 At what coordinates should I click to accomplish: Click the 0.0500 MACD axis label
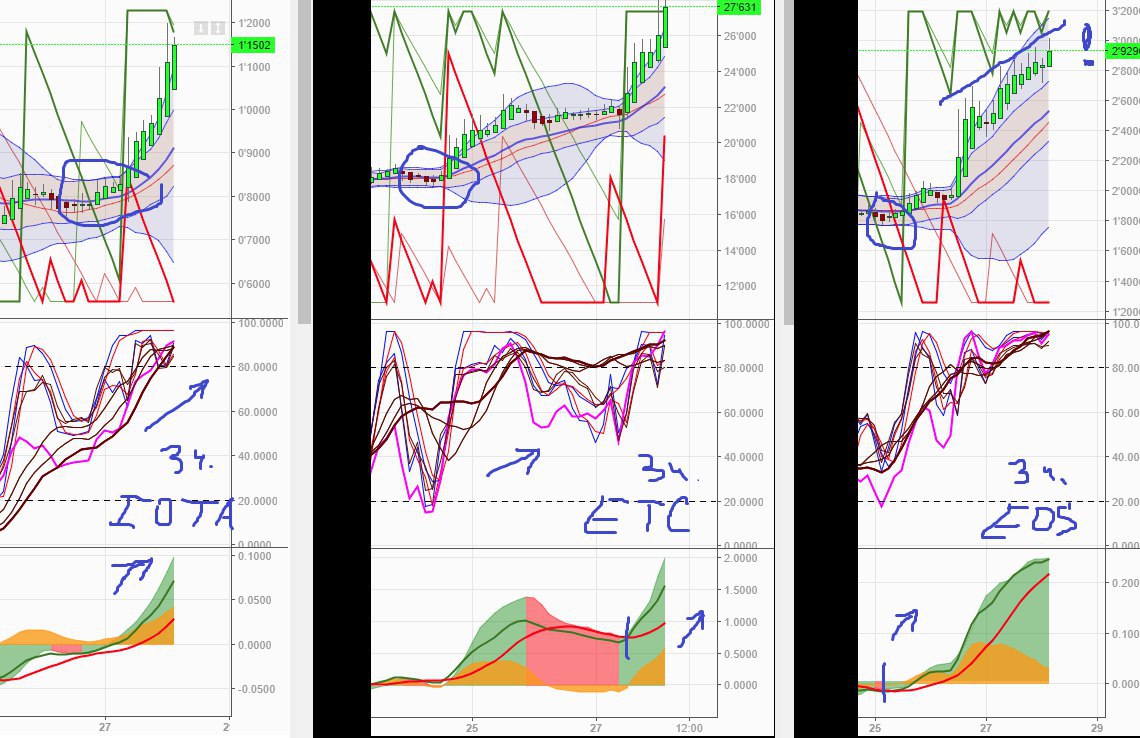(x=254, y=601)
